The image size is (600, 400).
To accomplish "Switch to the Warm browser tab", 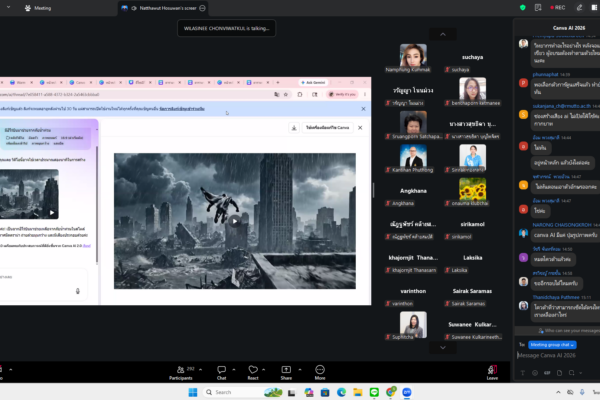I will click(x=21, y=82).
